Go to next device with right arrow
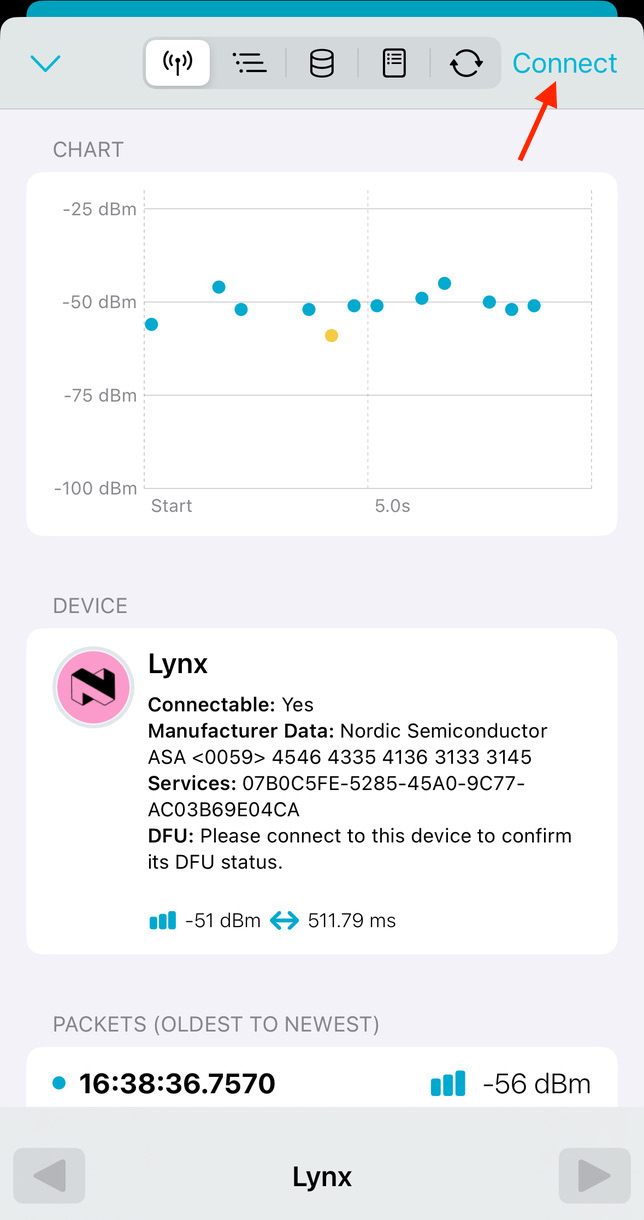Image resolution: width=644 pixels, height=1220 pixels. (594, 1176)
